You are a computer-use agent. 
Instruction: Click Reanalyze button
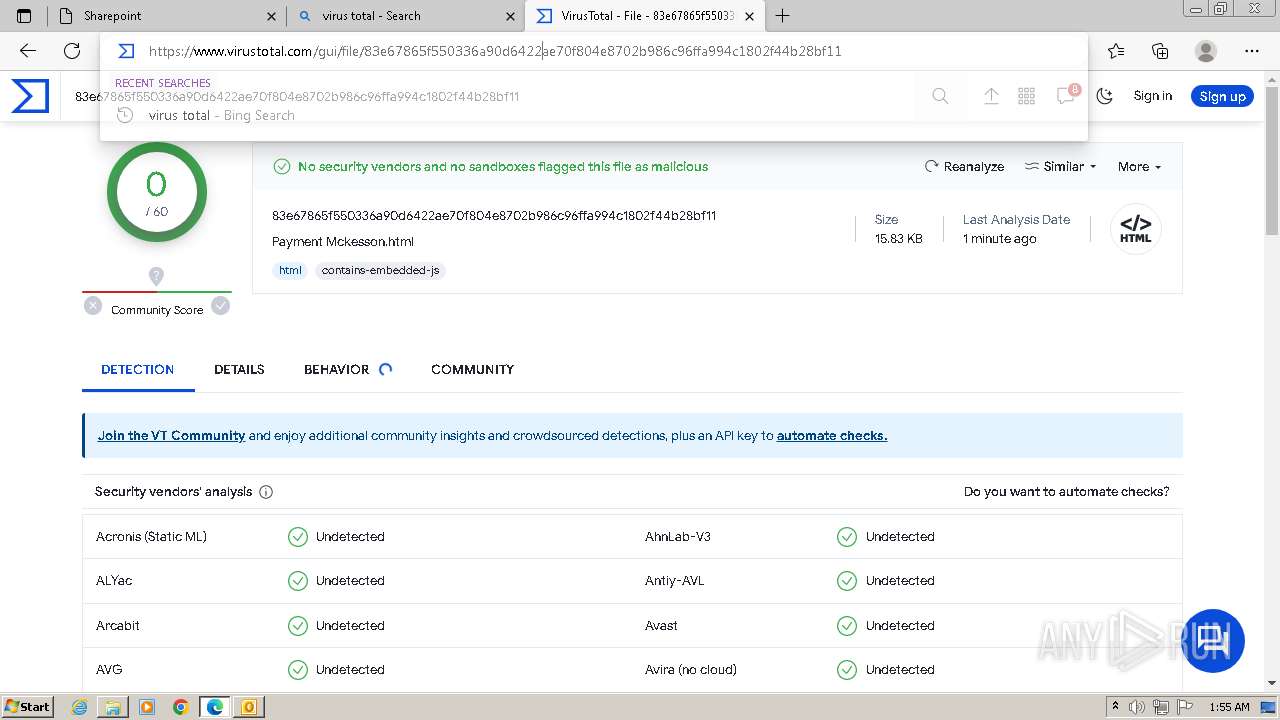(x=964, y=167)
